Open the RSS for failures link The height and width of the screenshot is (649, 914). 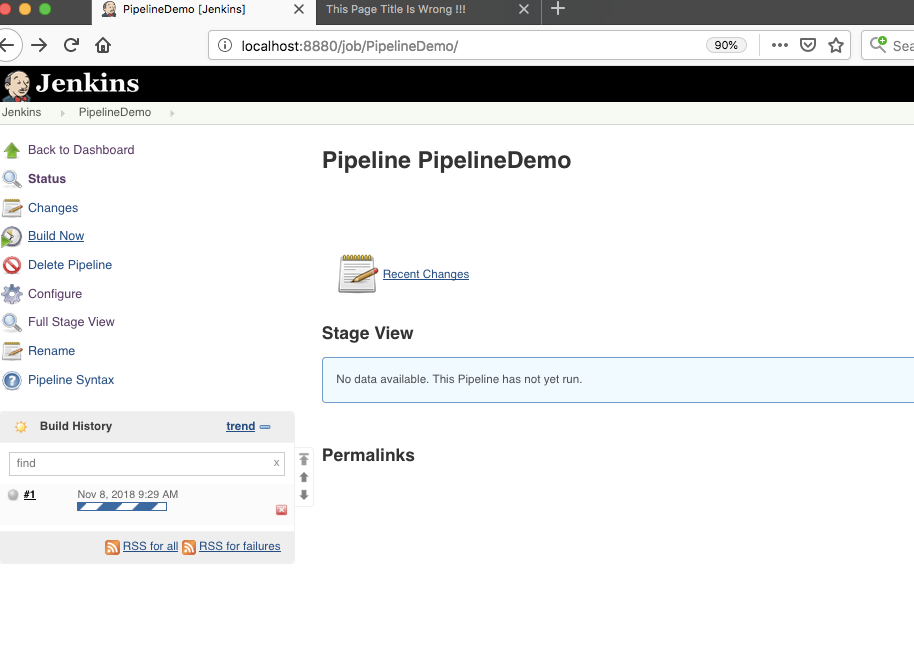pyautogui.click(x=239, y=546)
